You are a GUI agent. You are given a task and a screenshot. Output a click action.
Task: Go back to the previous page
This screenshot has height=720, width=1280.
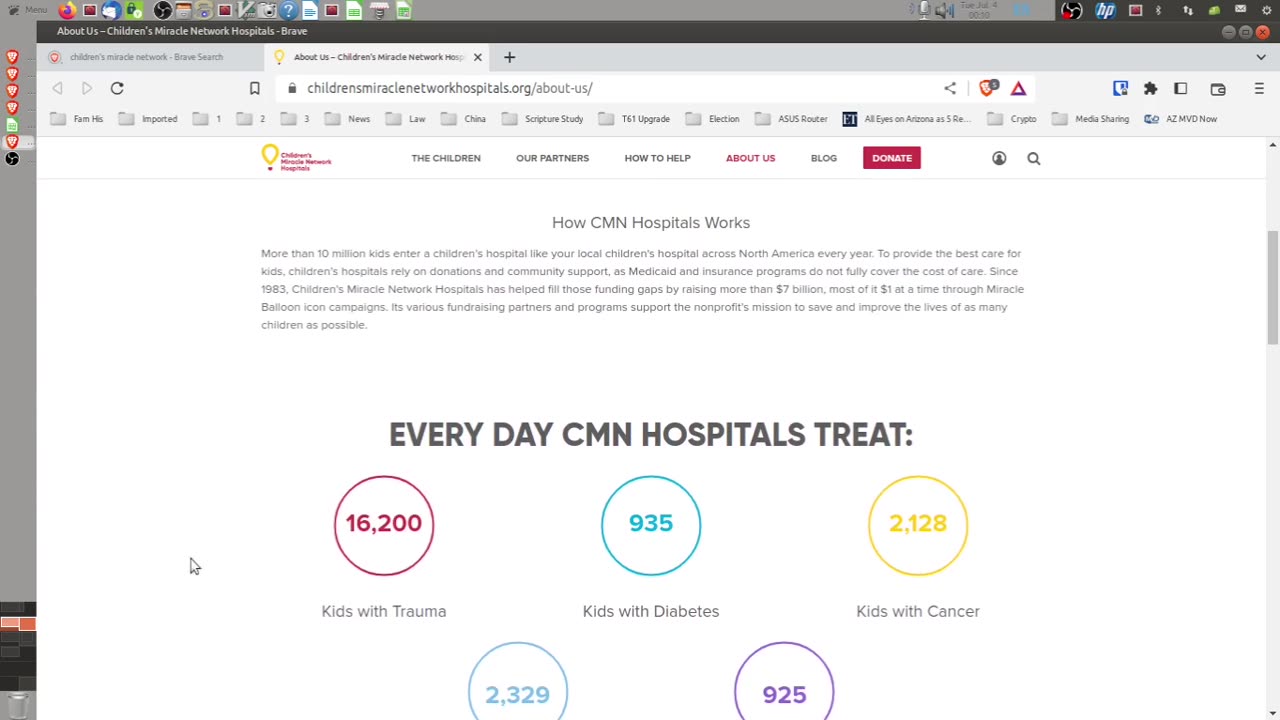point(57,88)
